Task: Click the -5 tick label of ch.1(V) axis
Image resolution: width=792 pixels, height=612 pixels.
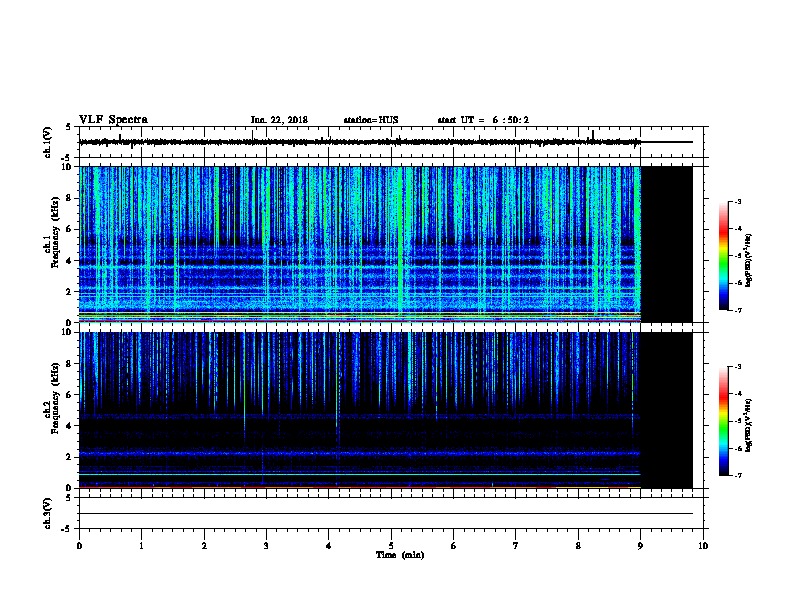Action: pos(68,158)
